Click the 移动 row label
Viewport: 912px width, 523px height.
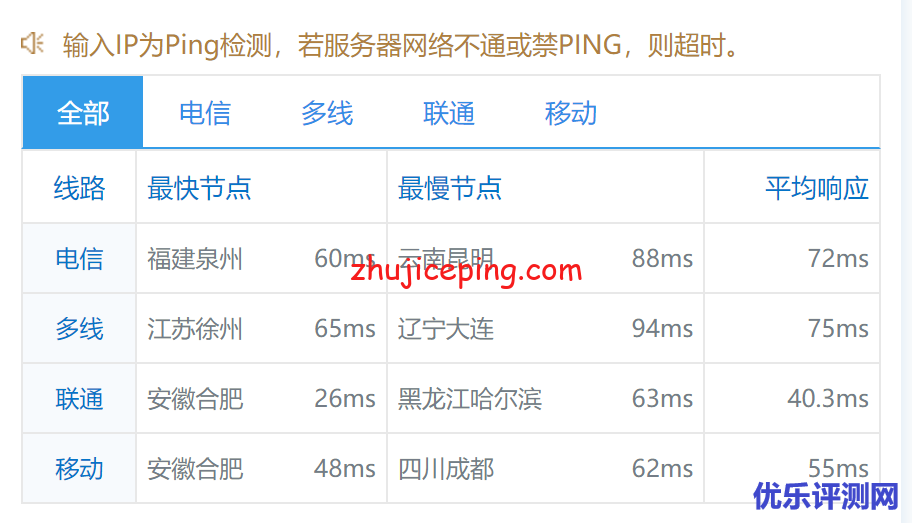click(79, 469)
